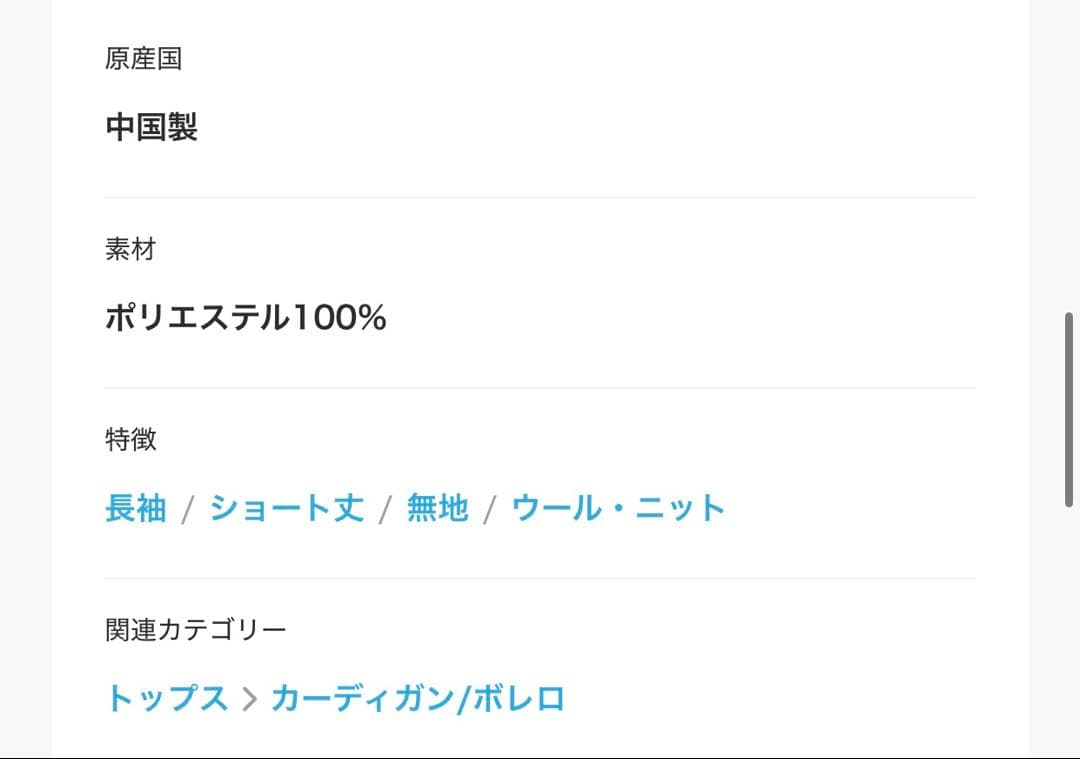Open the カーディガン/ボレロ category link
This screenshot has width=1080, height=759.
[418, 698]
